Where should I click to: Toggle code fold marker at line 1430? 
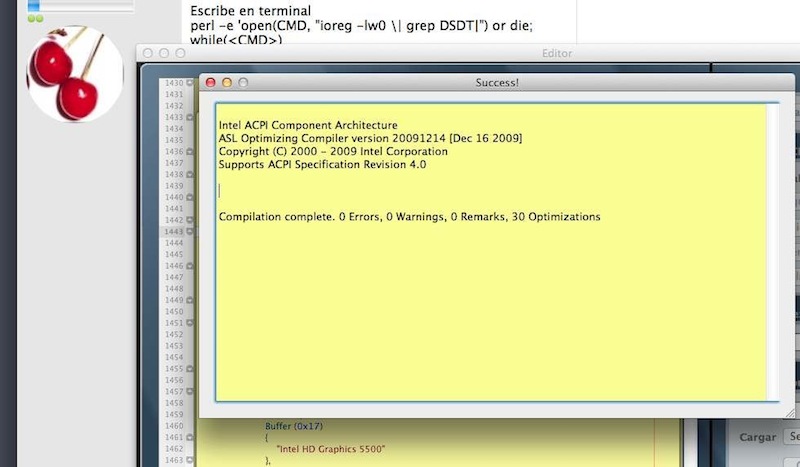189,83
